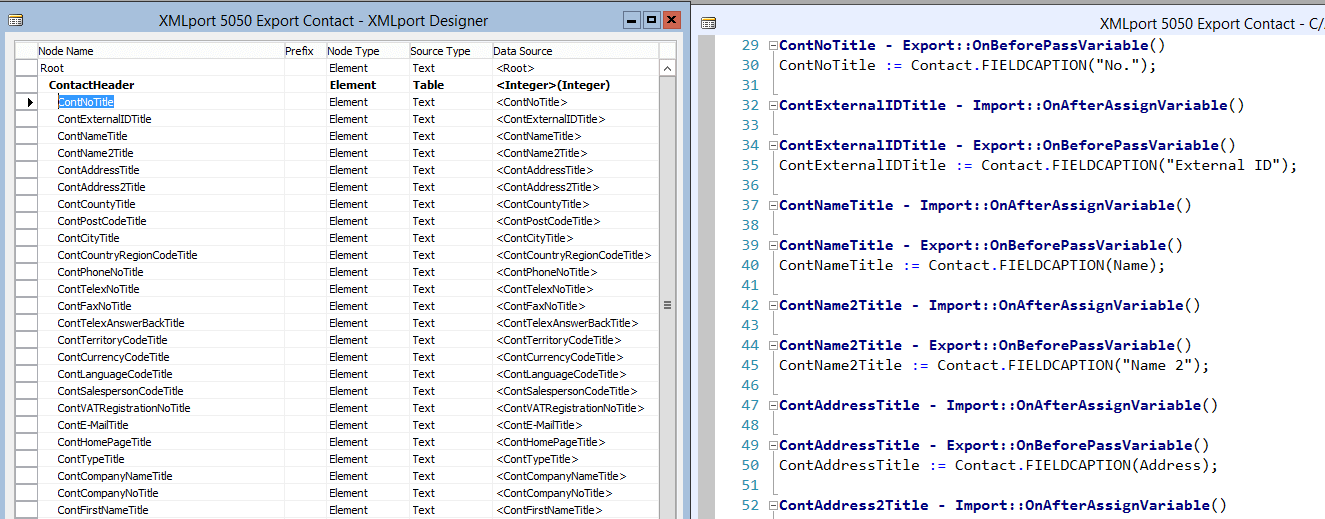Select the ContName2Title node name
Image resolution: width=1325 pixels, height=519 pixels.
tap(95, 153)
